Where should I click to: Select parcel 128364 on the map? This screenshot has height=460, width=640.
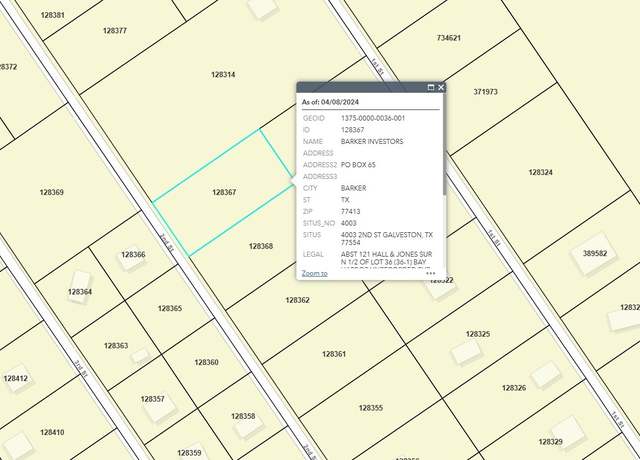click(x=80, y=292)
